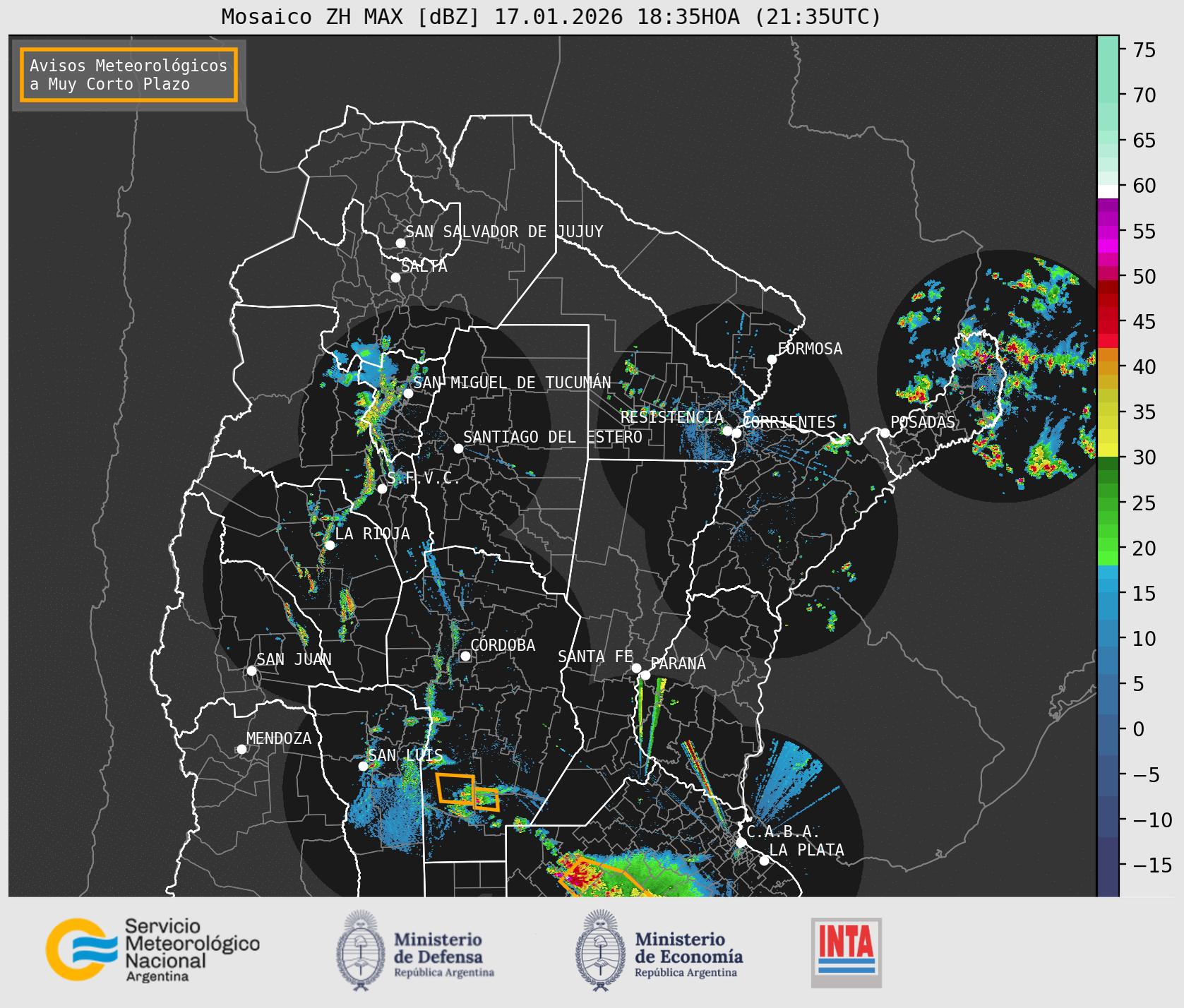Click the Ministerio de Defensa coat of arms
This screenshot has width=1184, height=1008.
[361, 950]
